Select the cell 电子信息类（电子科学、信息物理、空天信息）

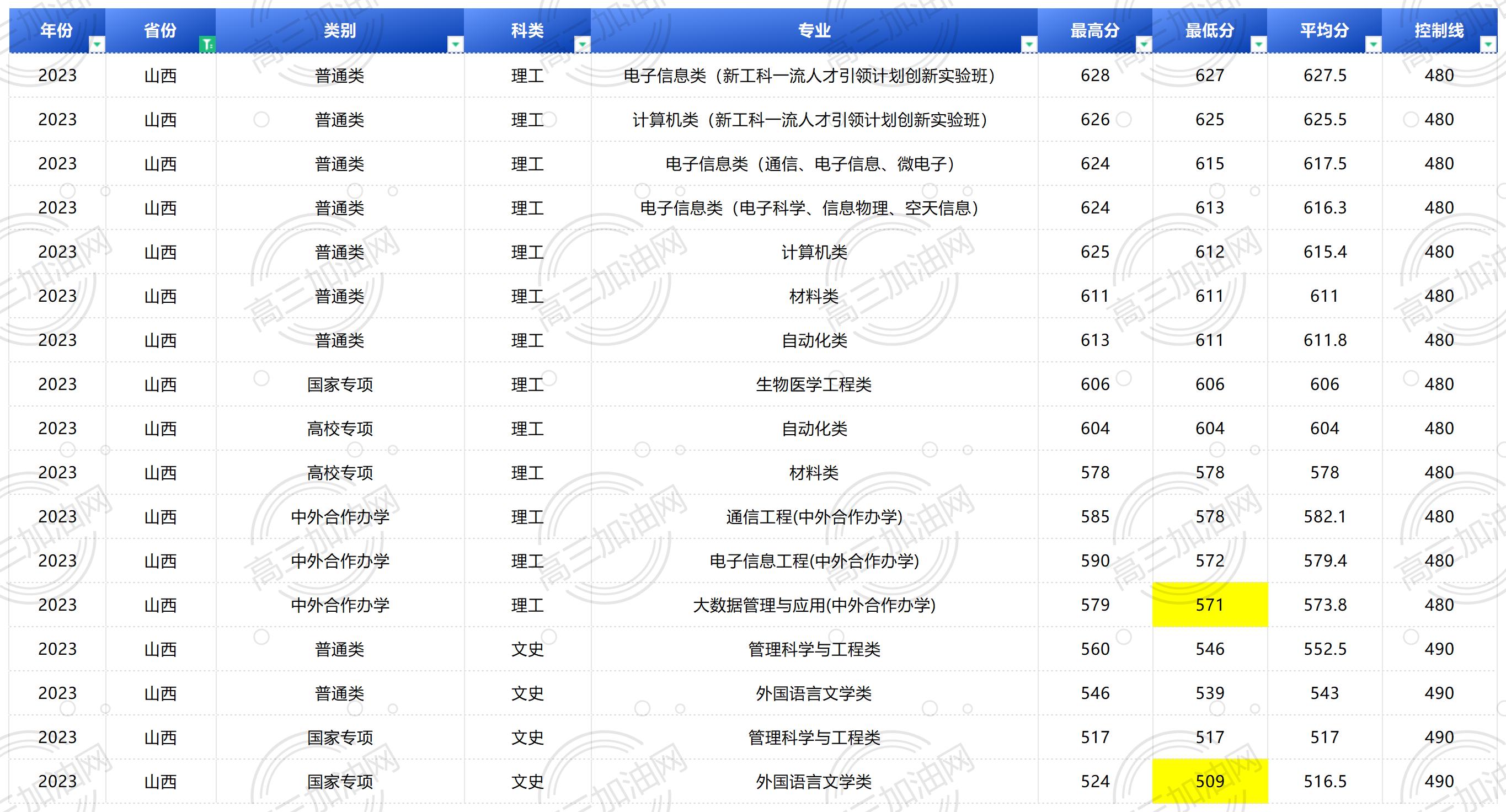coord(814,207)
